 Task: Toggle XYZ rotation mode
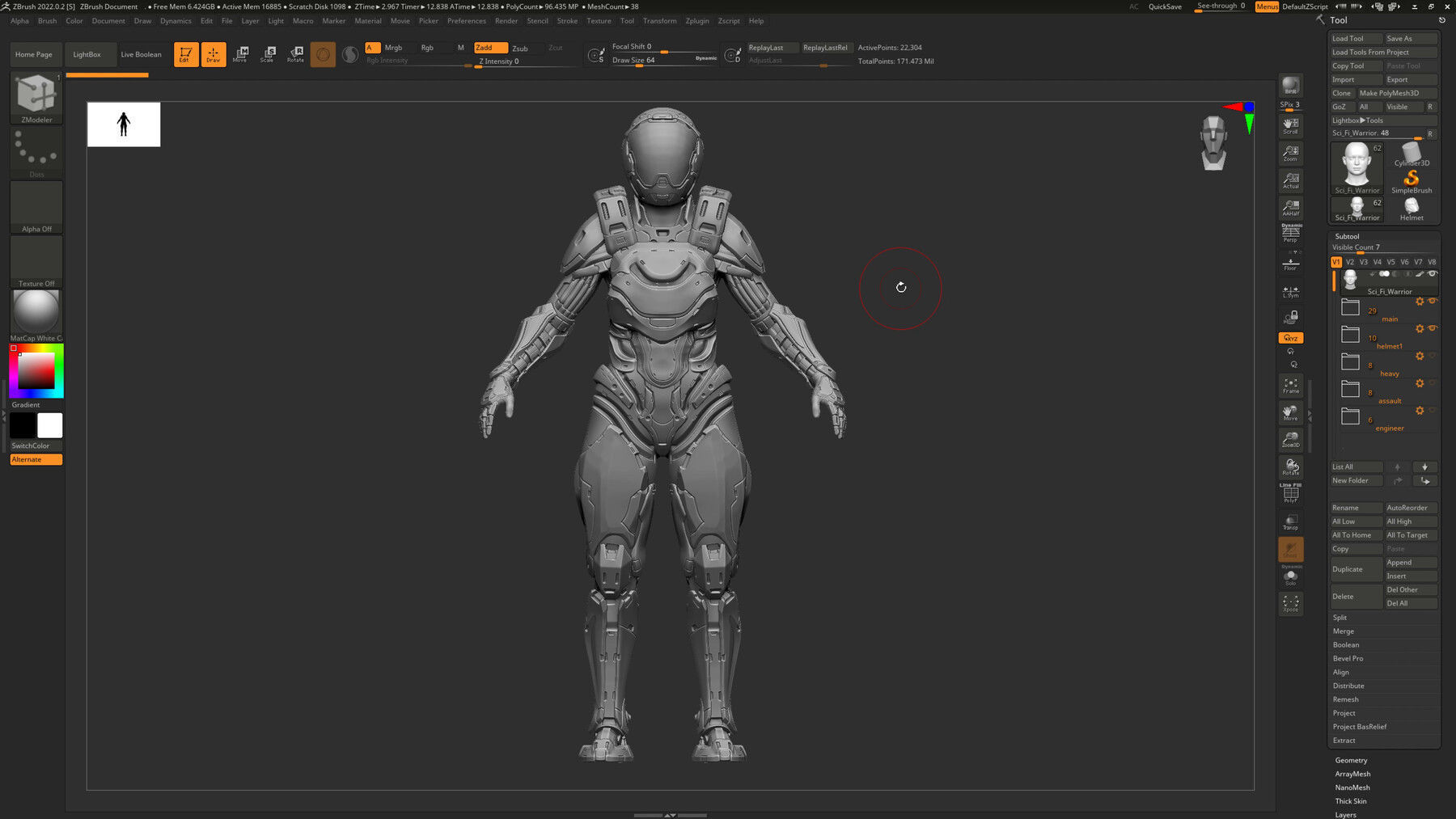point(1290,338)
